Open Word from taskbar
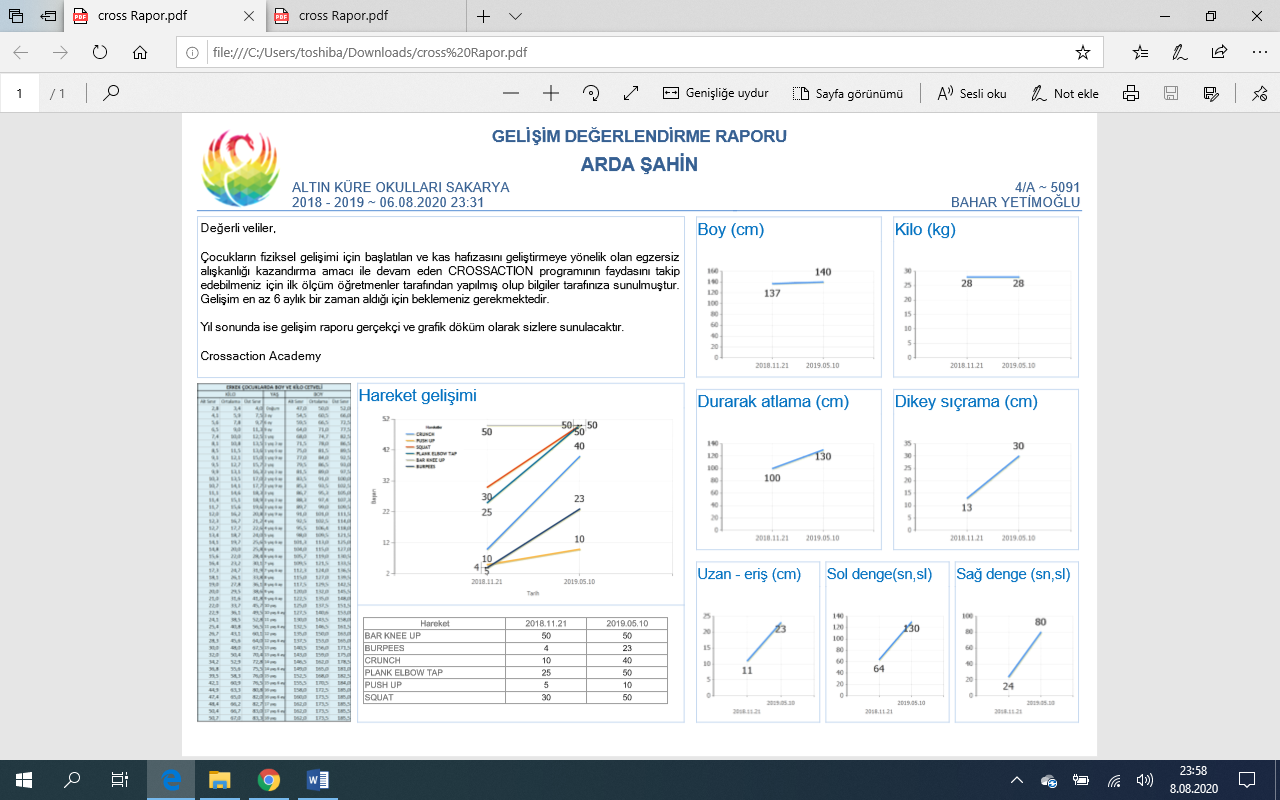 click(x=317, y=780)
